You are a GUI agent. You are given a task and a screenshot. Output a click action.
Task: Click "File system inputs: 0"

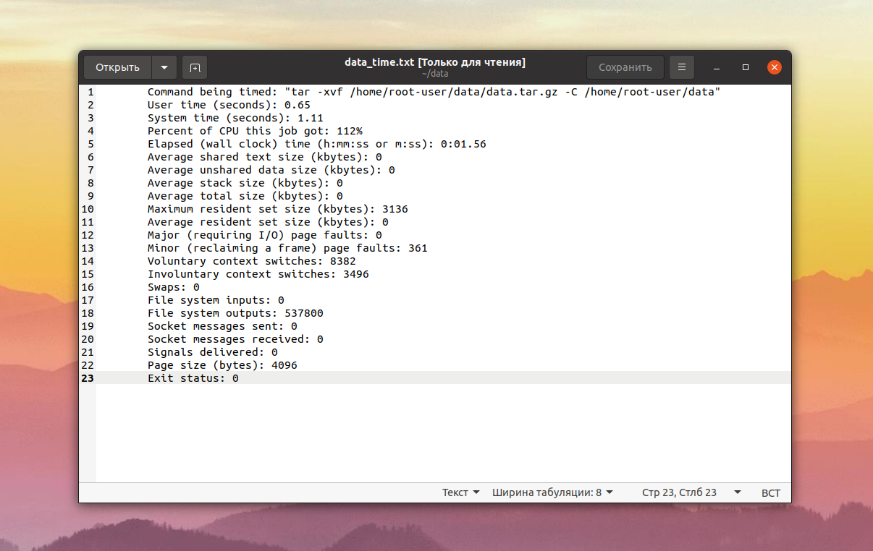(x=215, y=300)
